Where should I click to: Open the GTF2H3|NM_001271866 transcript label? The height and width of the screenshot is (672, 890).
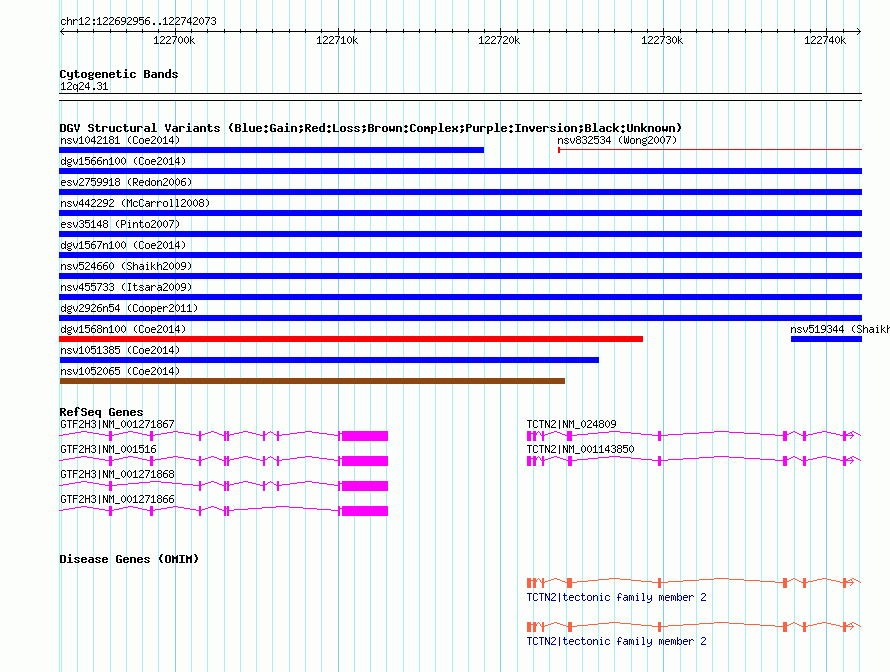click(117, 499)
